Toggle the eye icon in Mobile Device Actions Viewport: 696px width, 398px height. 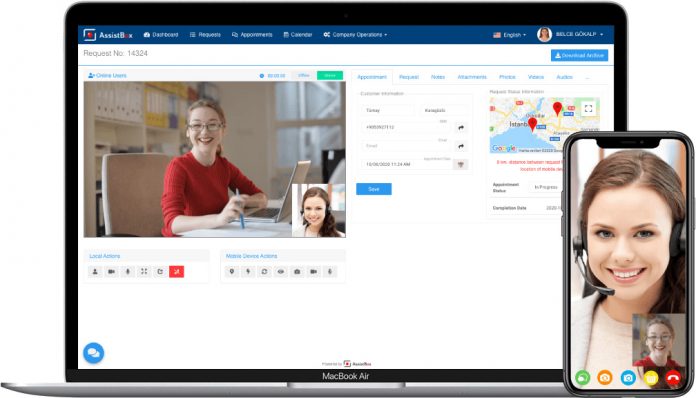[281, 272]
